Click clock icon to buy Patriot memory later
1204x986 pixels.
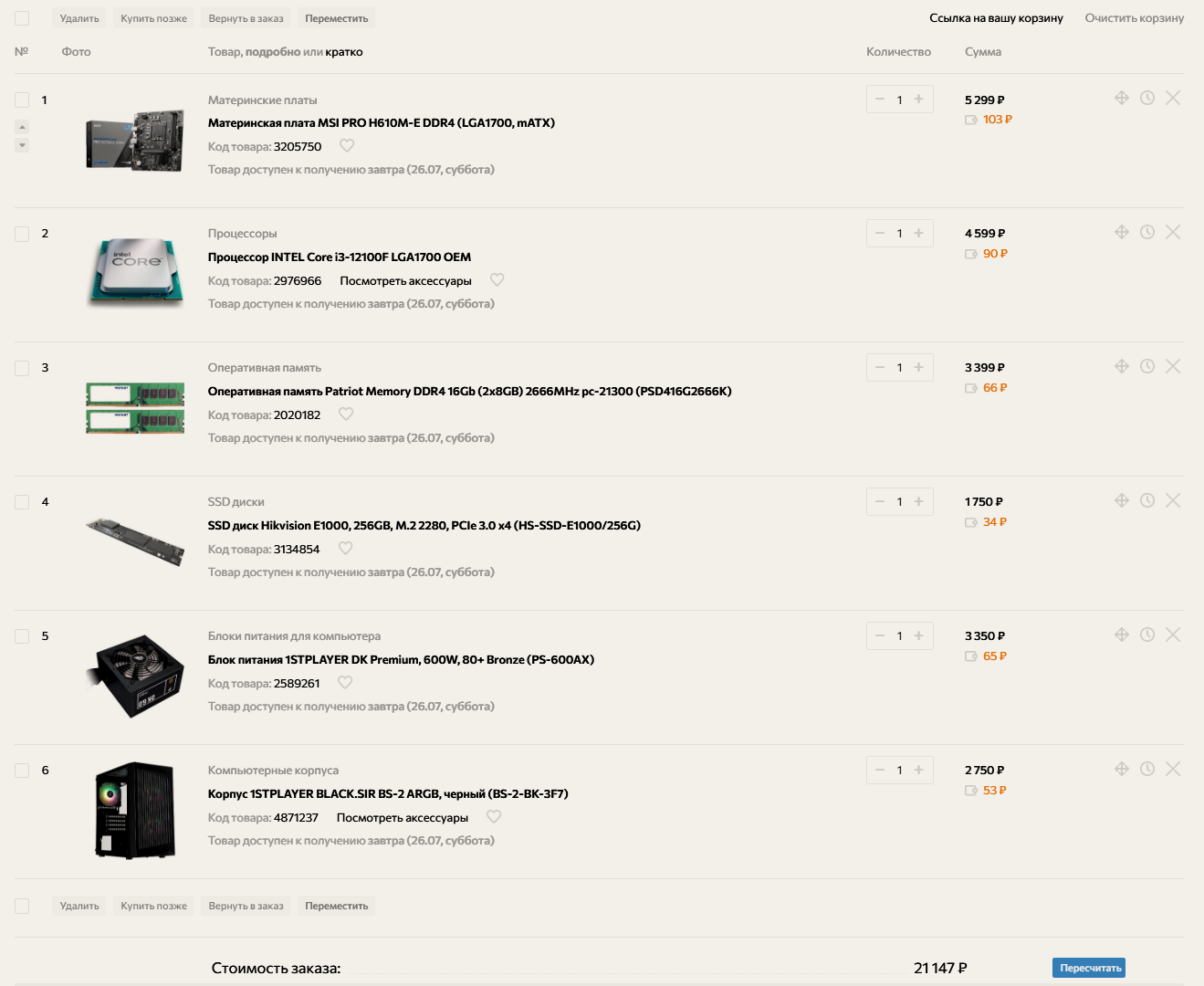tap(1147, 366)
